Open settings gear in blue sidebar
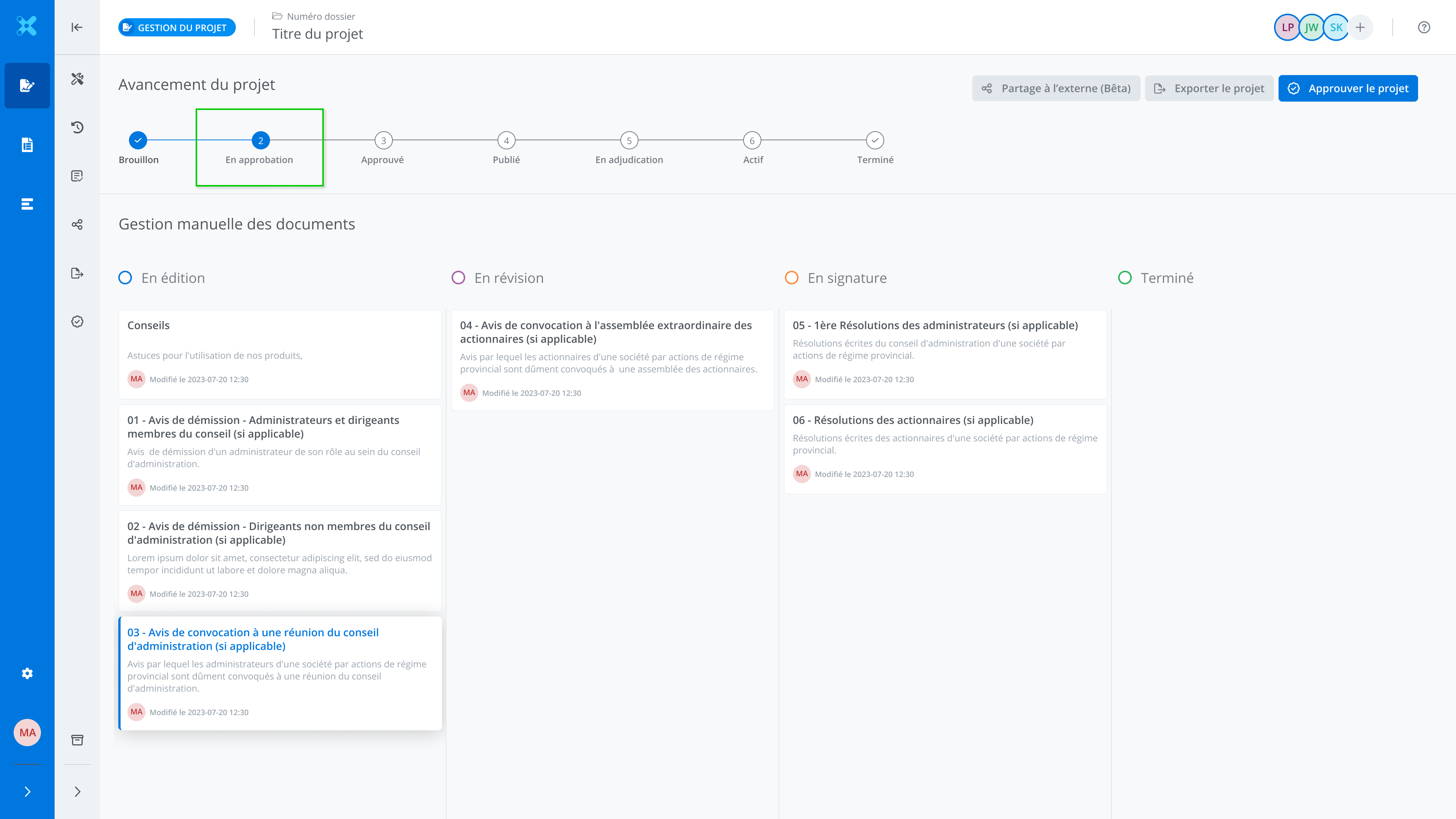 coord(27,673)
